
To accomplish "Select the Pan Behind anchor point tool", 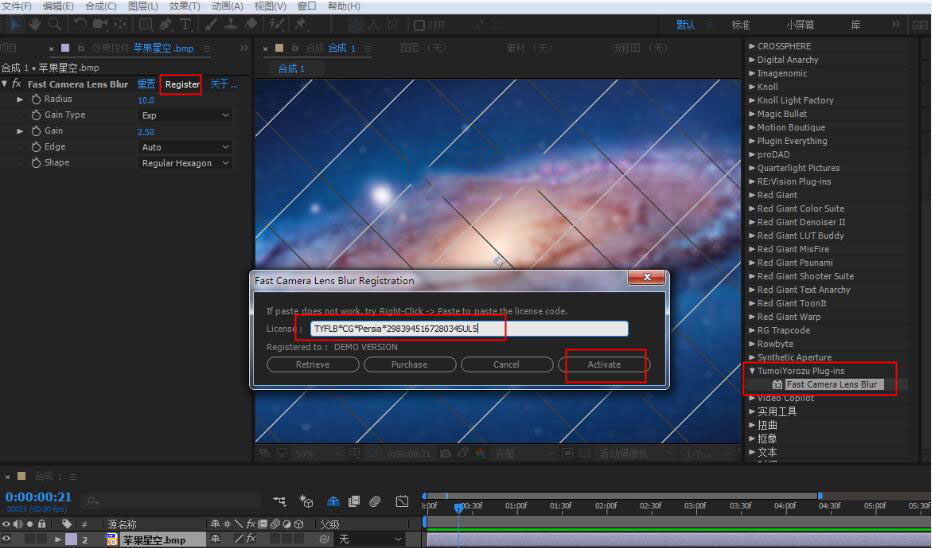I will pos(120,24).
